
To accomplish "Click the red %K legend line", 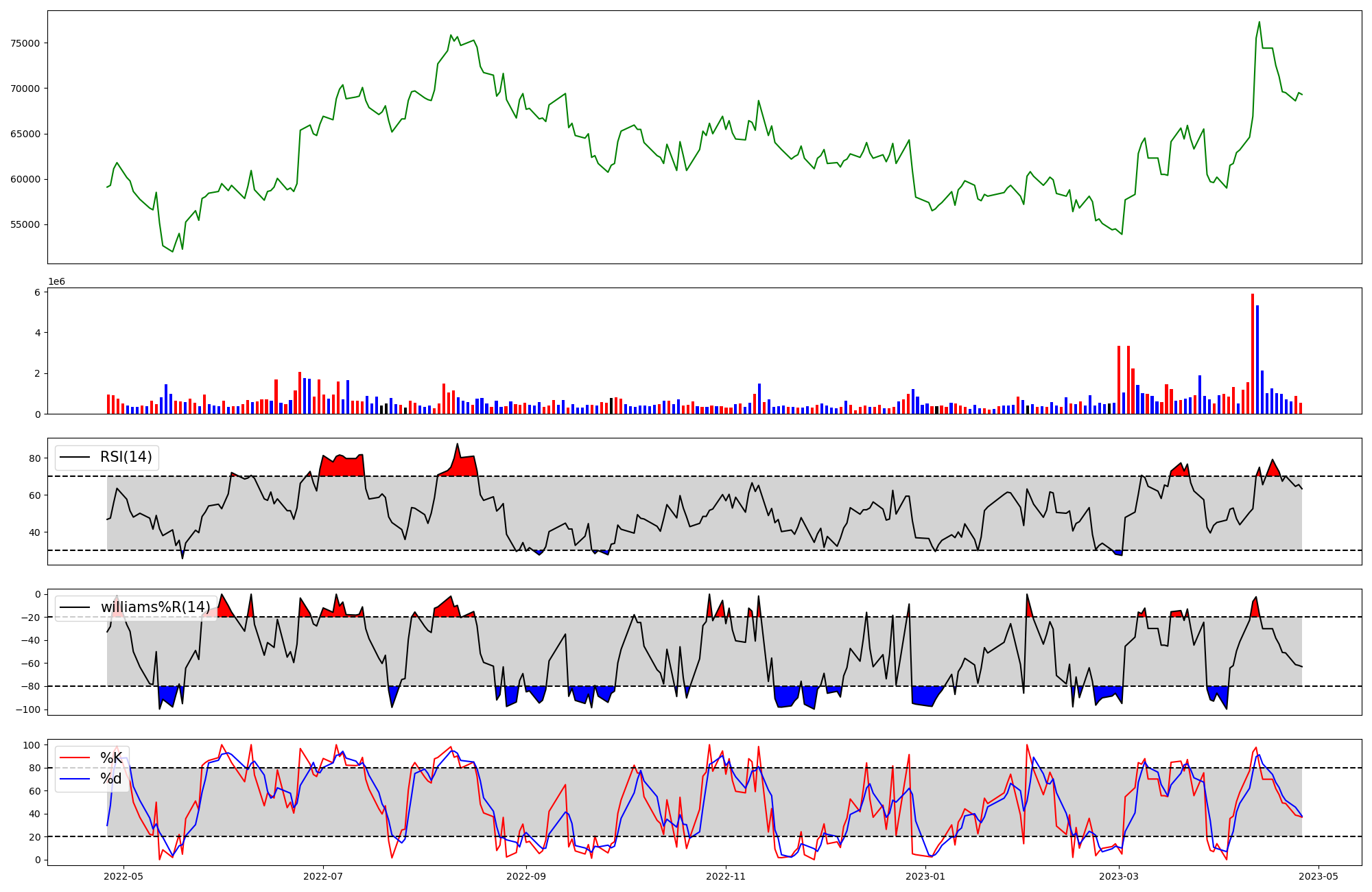I will tap(75, 758).
